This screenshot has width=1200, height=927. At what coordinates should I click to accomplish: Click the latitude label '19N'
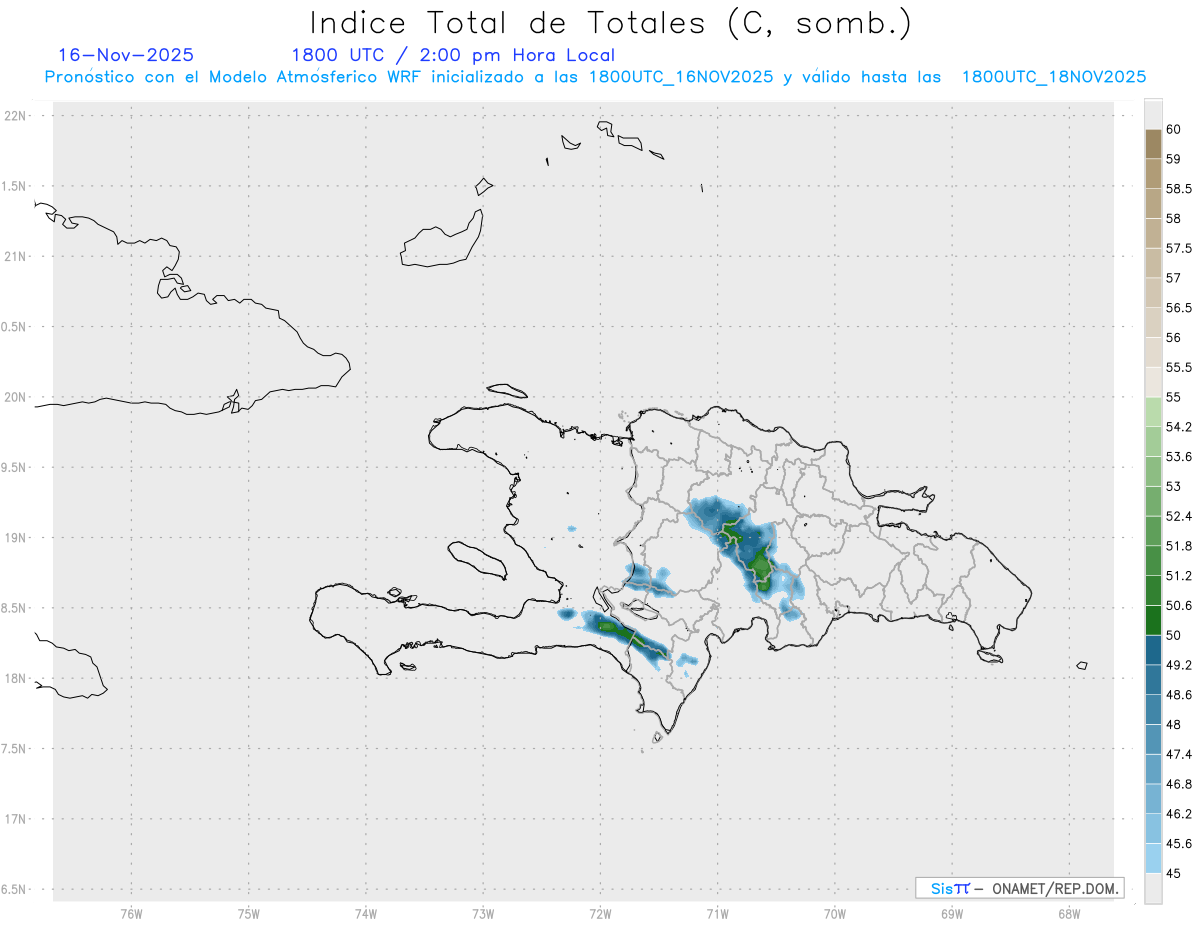click(x=16, y=537)
